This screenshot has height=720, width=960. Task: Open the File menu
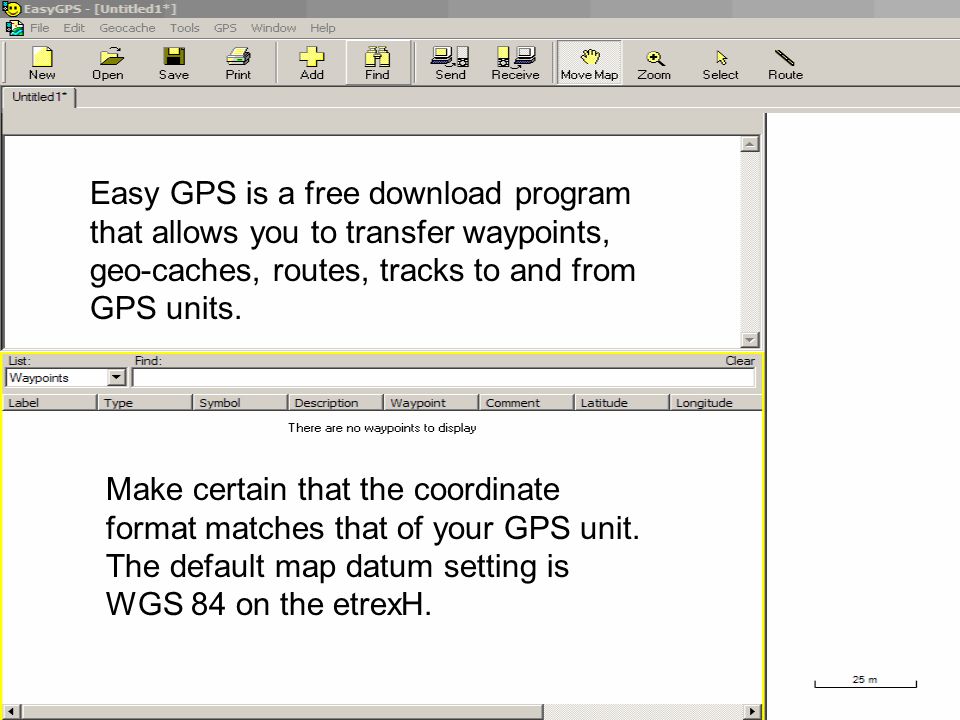40,28
